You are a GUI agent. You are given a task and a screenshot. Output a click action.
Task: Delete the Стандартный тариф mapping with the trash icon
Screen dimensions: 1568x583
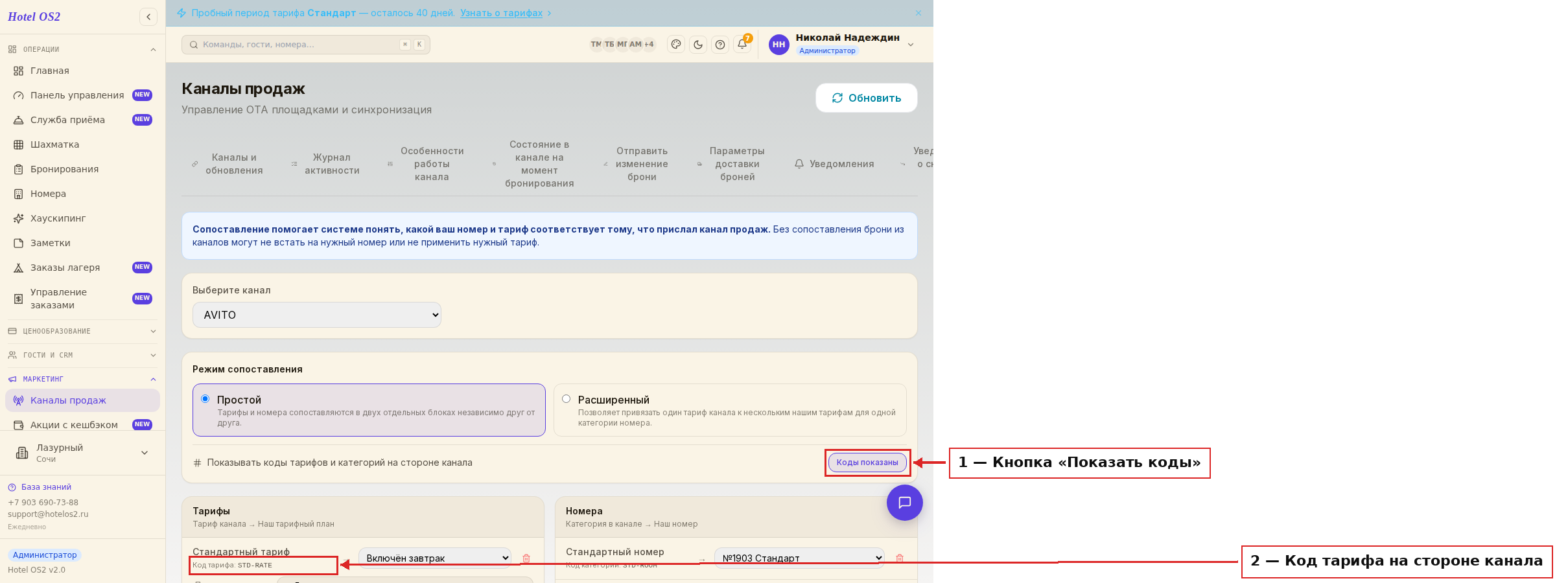pyautogui.click(x=526, y=558)
